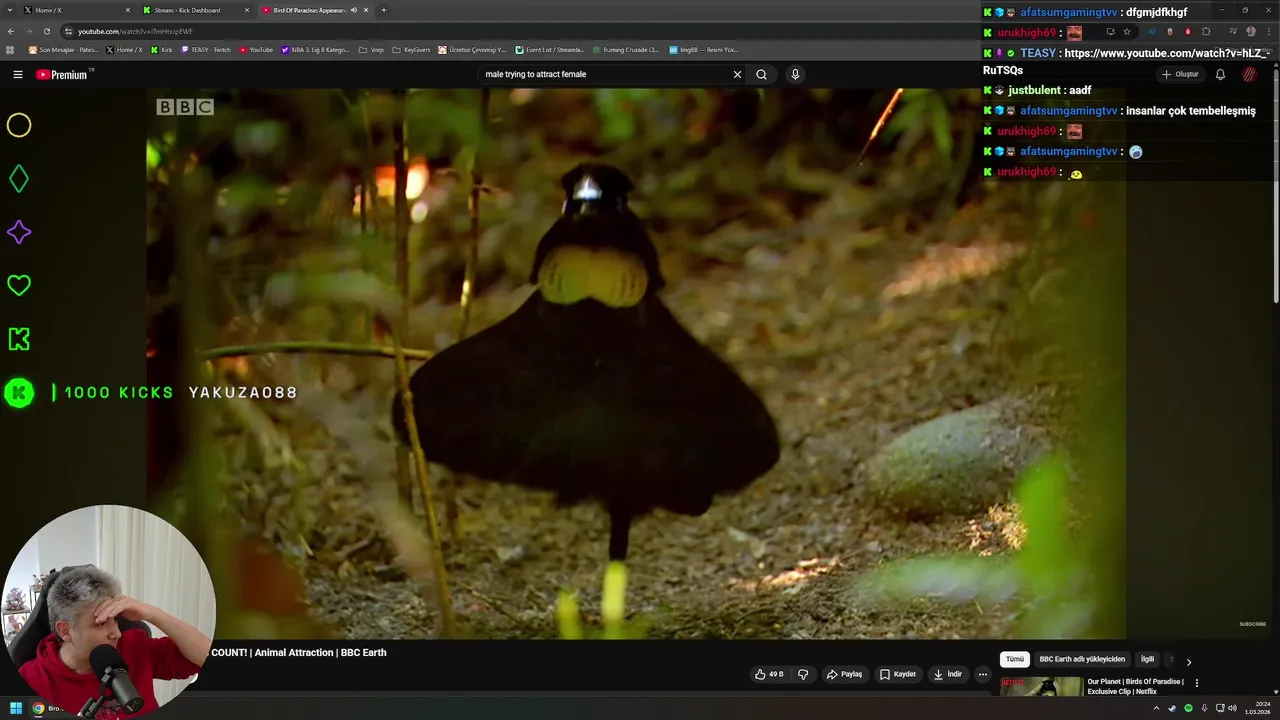This screenshot has width=1280, height=720.
Task: Open a new browser tab
Action: (383, 10)
